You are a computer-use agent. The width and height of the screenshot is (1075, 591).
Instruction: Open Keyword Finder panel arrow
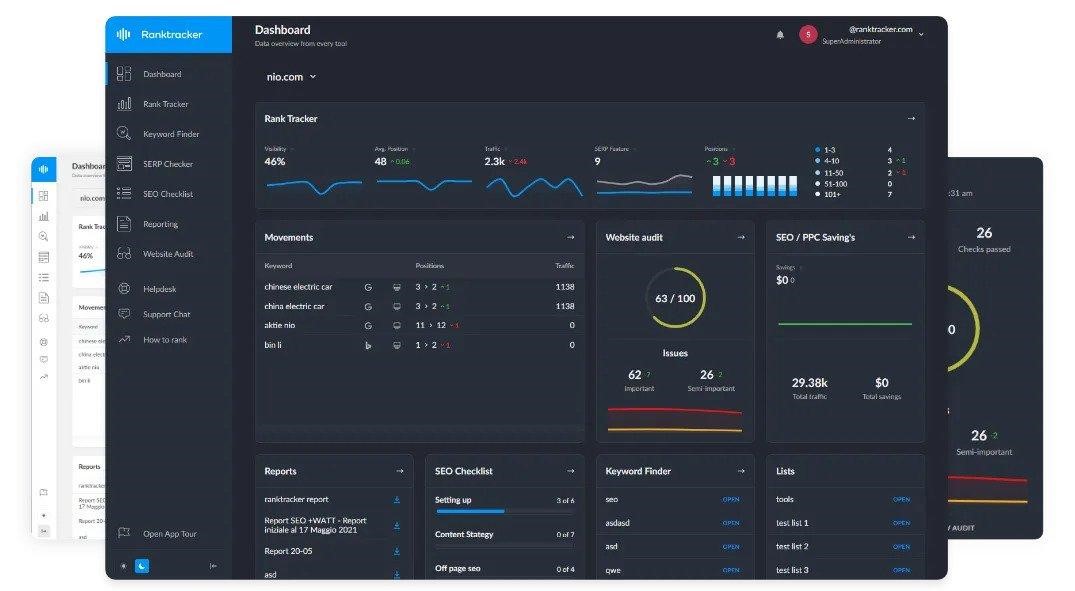point(741,471)
